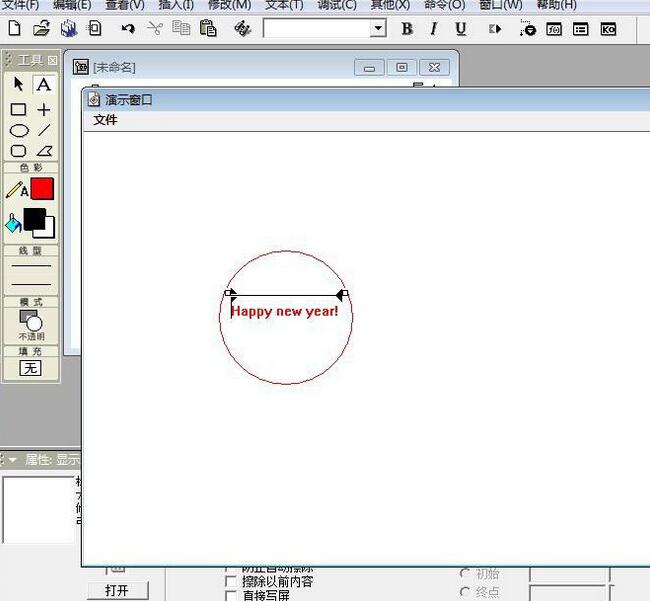Create a new file with the toolbar icon
Image resolution: width=650 pixels, height=601 pixels.
[x=15, y=29]
